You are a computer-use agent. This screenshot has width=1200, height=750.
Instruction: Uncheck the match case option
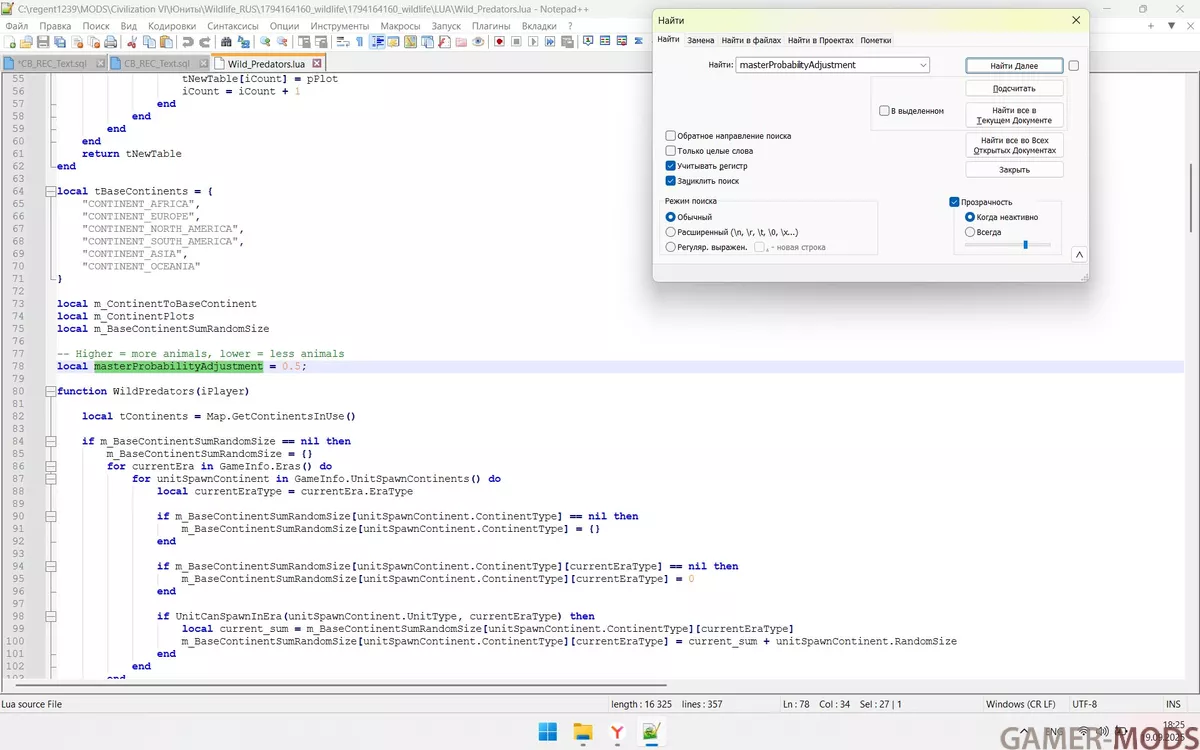[x=670, y=166]
